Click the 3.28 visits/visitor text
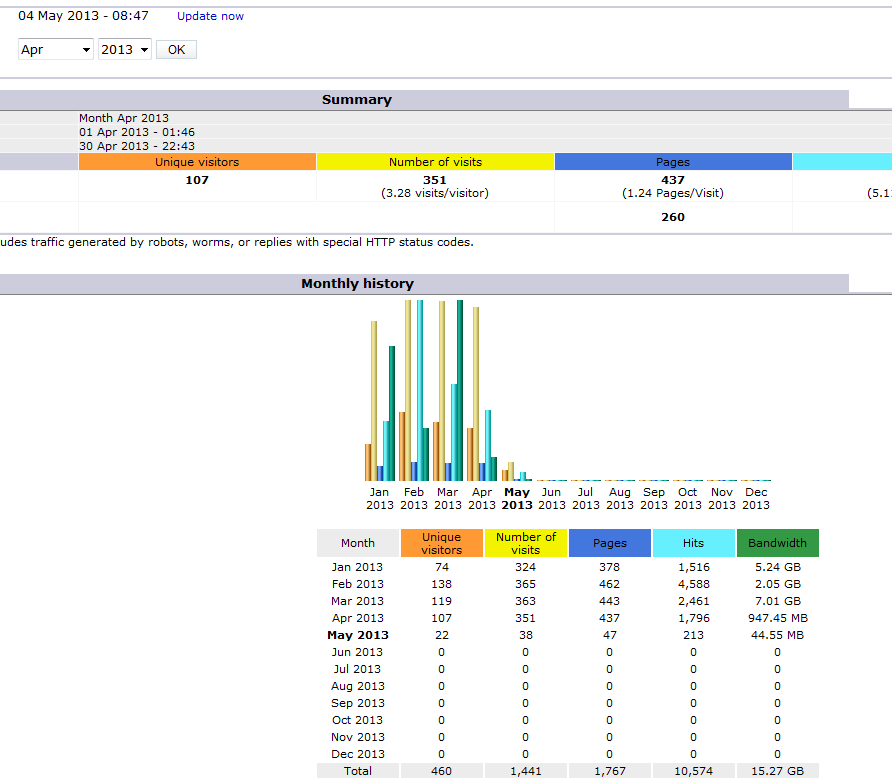This screenshot has height=783, width=892. (x=435, y=193)
